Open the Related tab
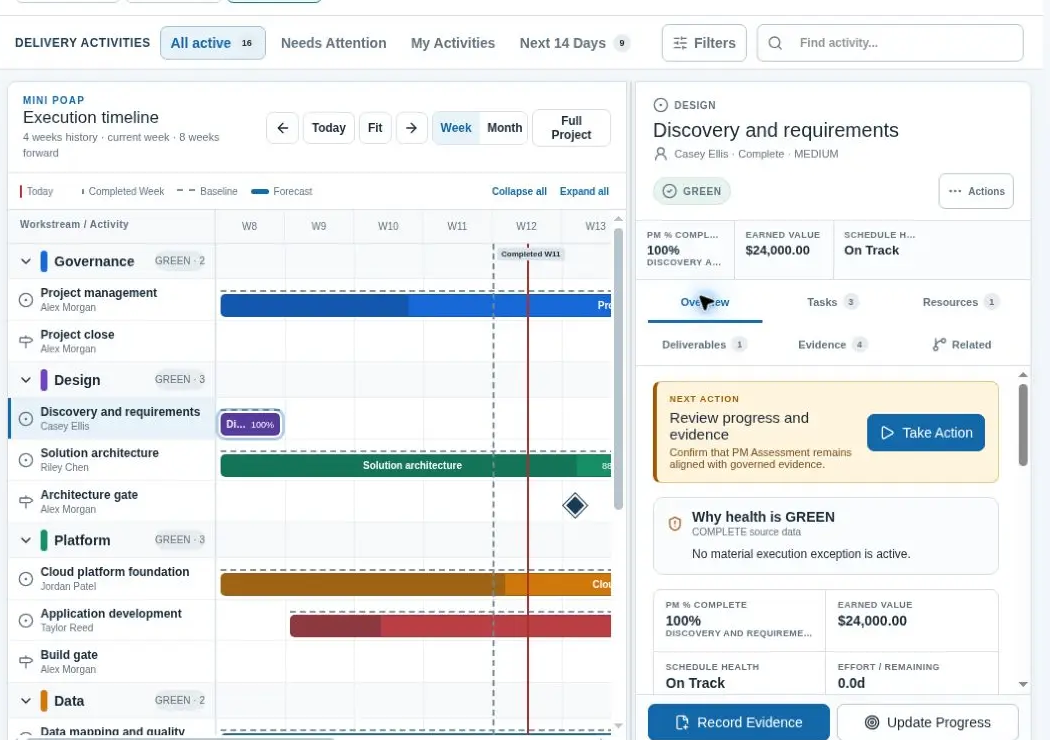The image size is (1050, 740). pos(962,344)
